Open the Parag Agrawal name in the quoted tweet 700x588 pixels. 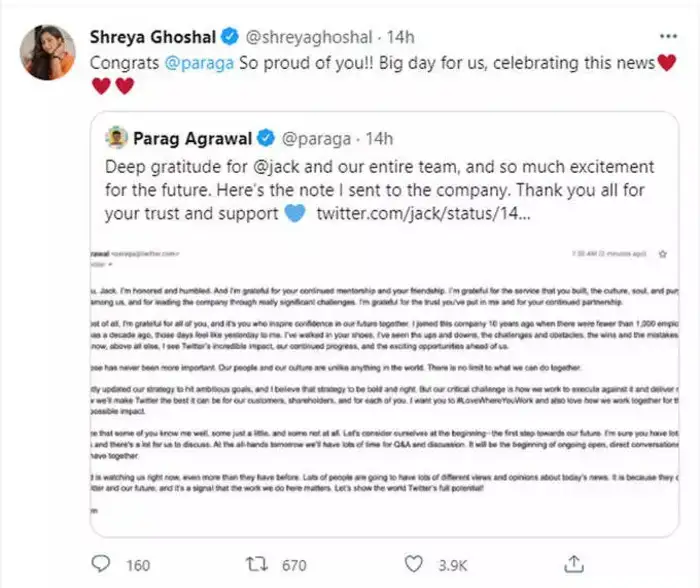(193, 136)
